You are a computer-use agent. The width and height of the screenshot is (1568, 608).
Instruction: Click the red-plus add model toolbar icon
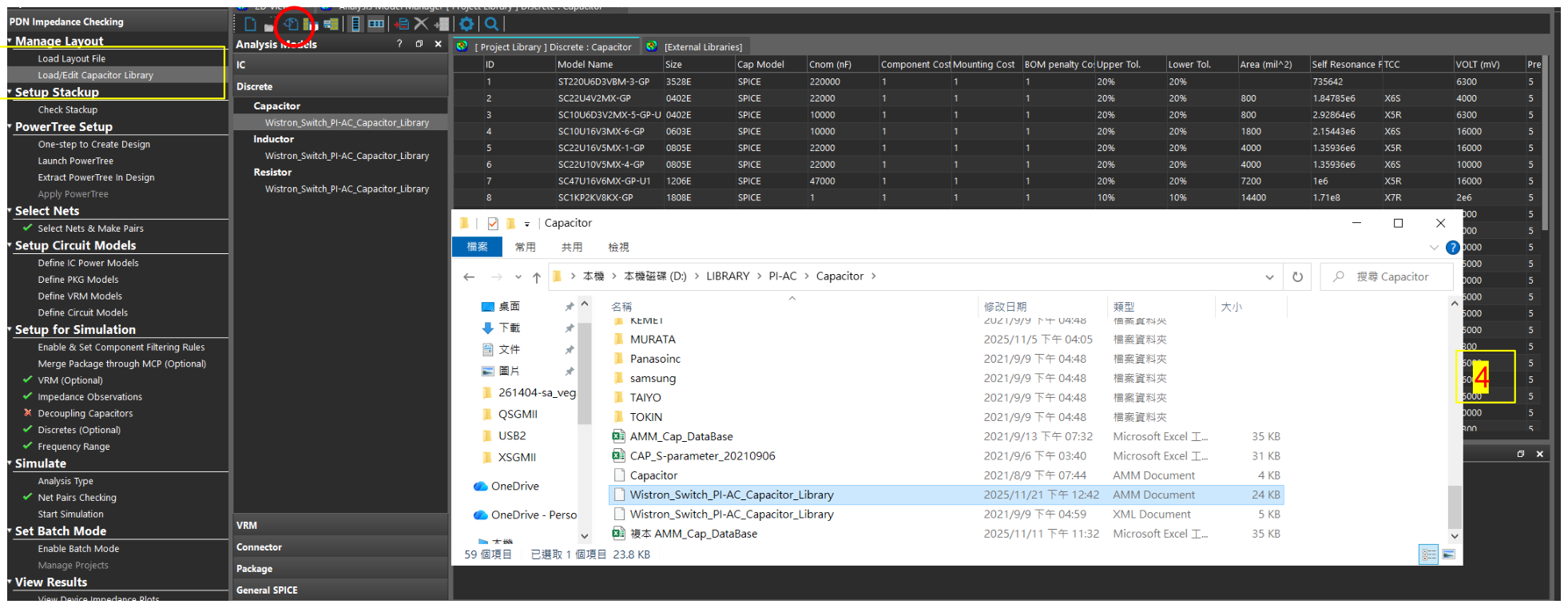tap(402, 24)
